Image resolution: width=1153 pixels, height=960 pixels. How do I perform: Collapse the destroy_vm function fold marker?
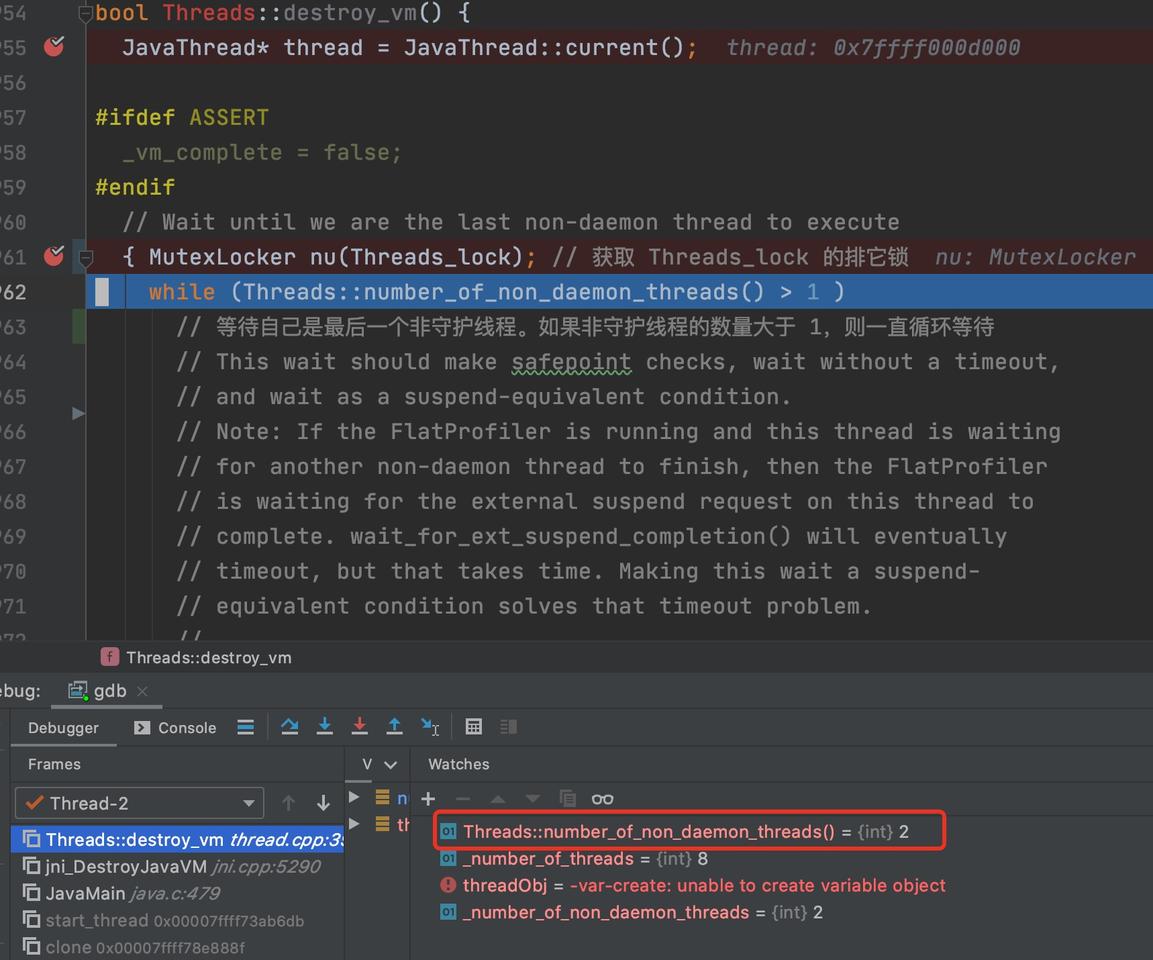pos(85,13)
